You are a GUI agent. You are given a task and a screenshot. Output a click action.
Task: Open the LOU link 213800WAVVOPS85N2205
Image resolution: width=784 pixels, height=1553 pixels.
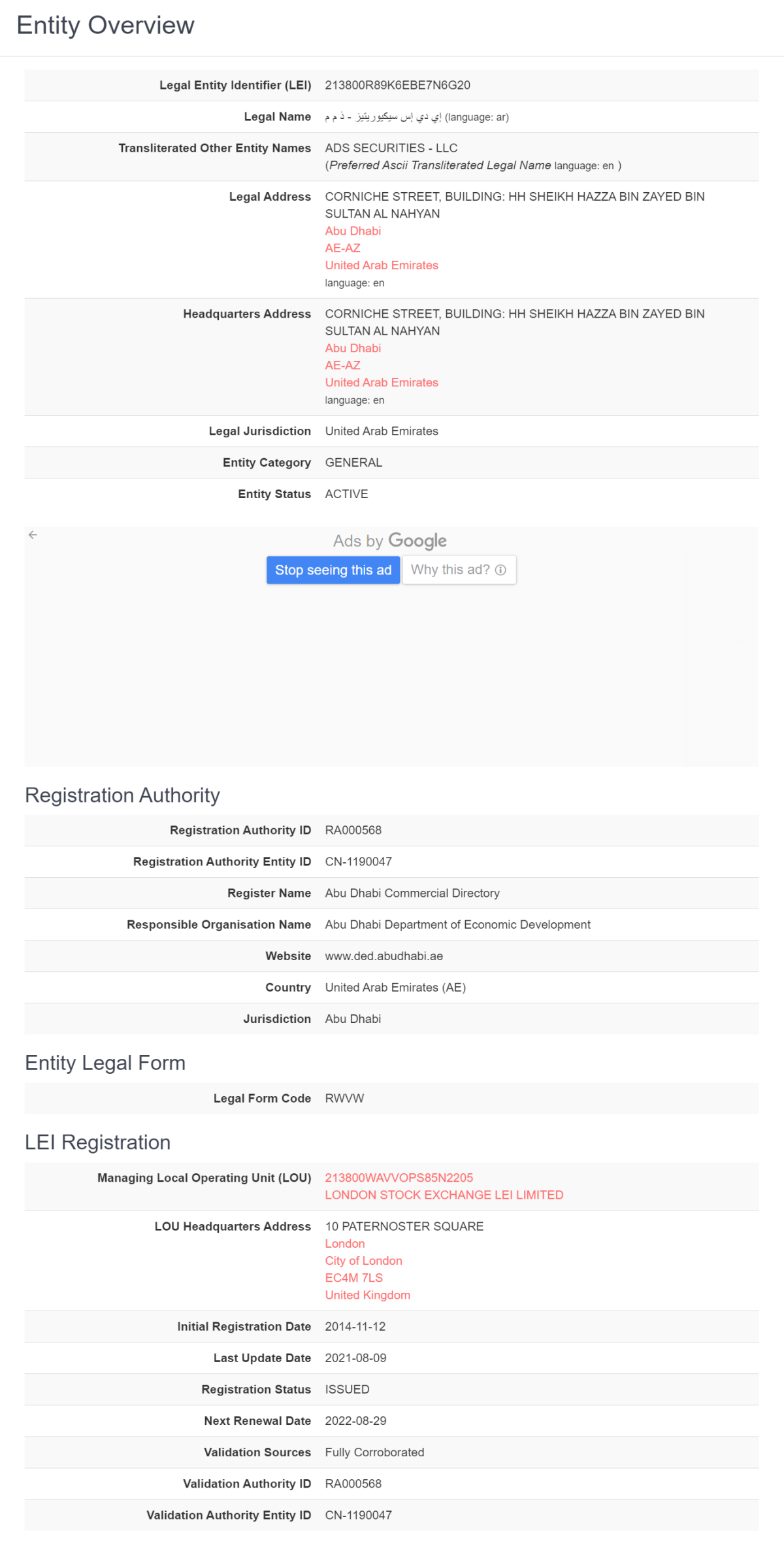coord(399,1177)
